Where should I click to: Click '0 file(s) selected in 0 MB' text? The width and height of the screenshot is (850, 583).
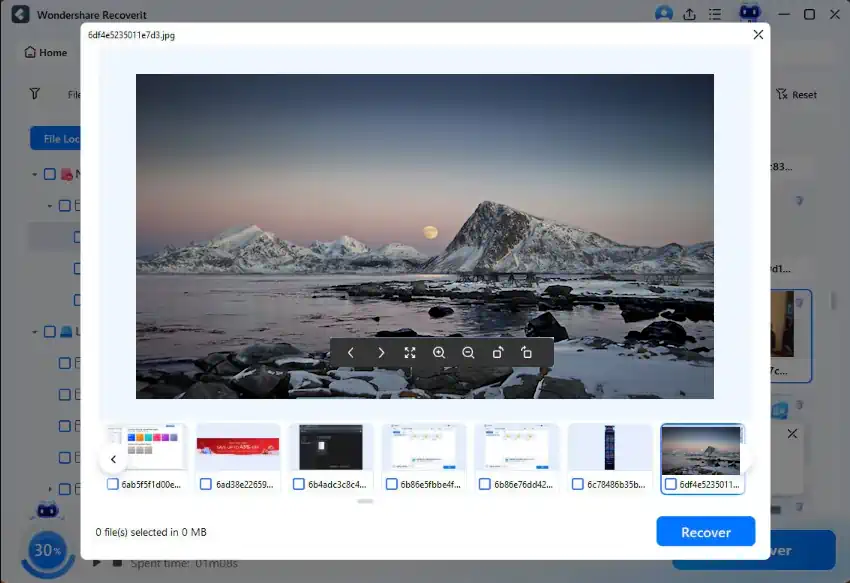[151, 532]
